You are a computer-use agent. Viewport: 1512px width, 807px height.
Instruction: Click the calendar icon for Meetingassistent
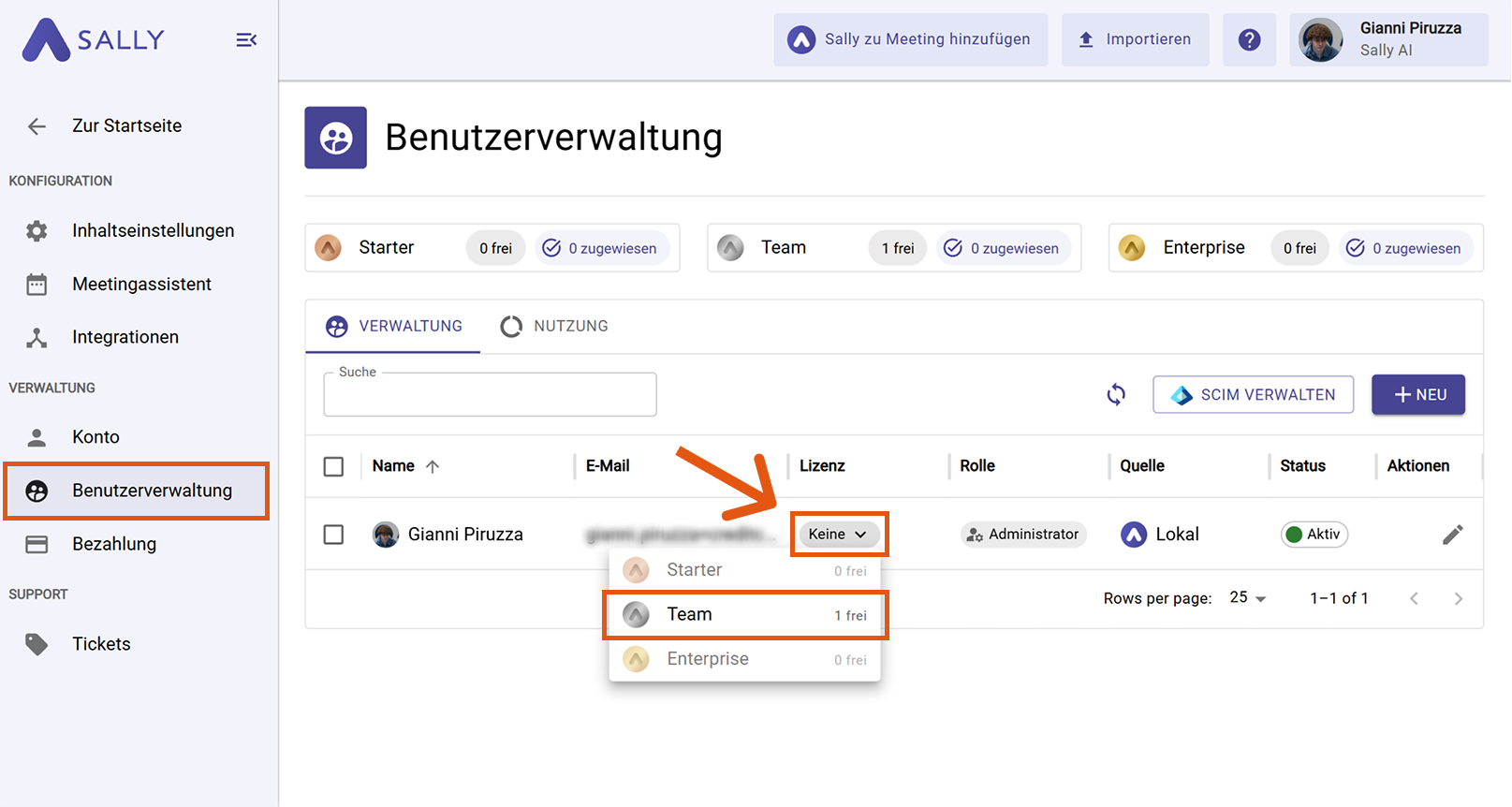37,285
